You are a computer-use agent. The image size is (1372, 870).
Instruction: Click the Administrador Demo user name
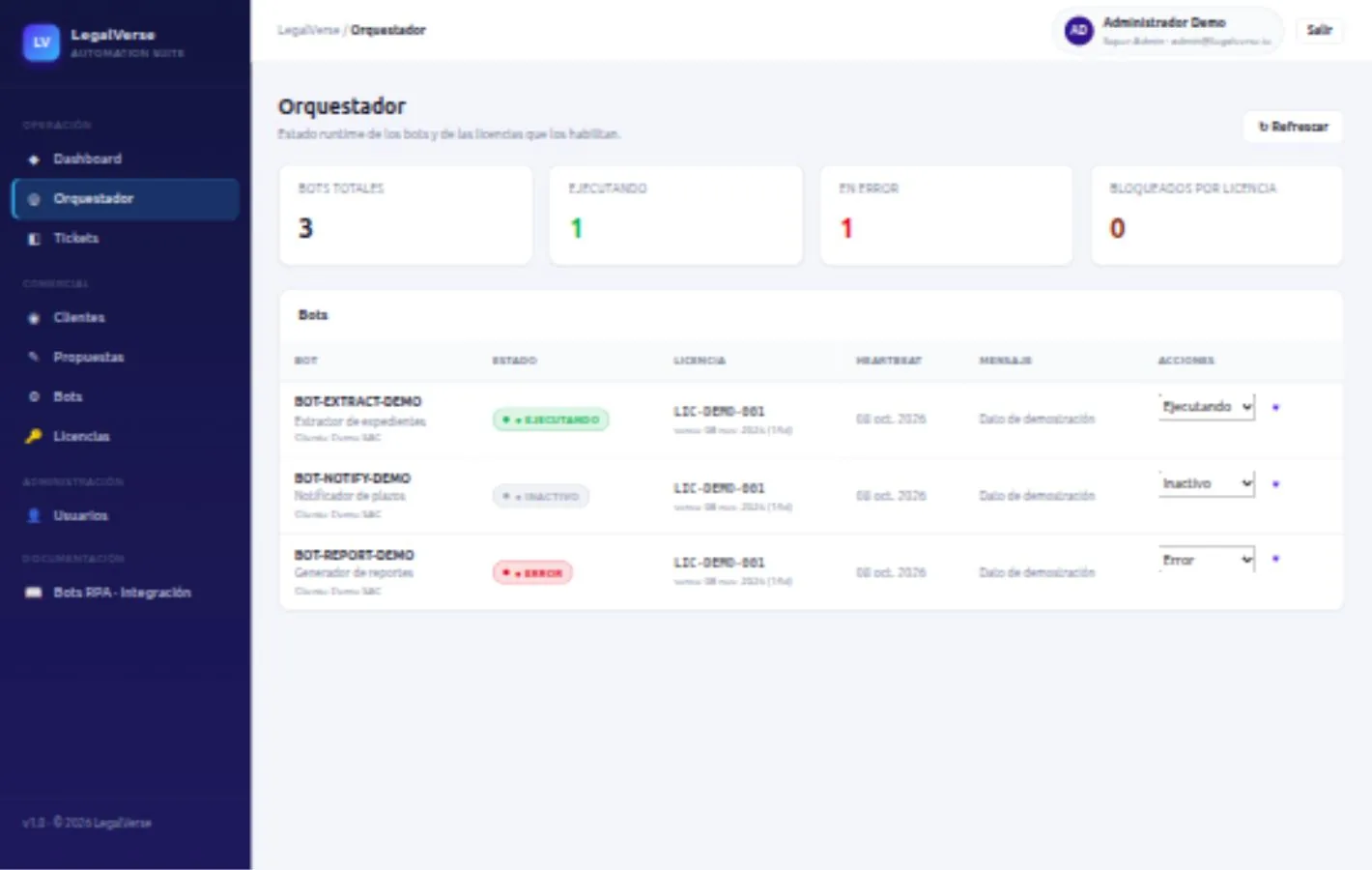tap(1164, 22)
